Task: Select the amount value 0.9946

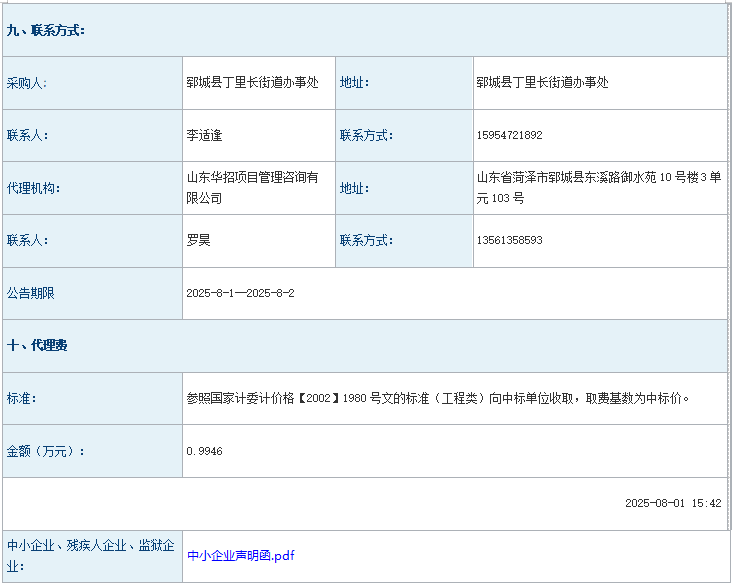Action: pyautogui.click(x=204, y=451)
